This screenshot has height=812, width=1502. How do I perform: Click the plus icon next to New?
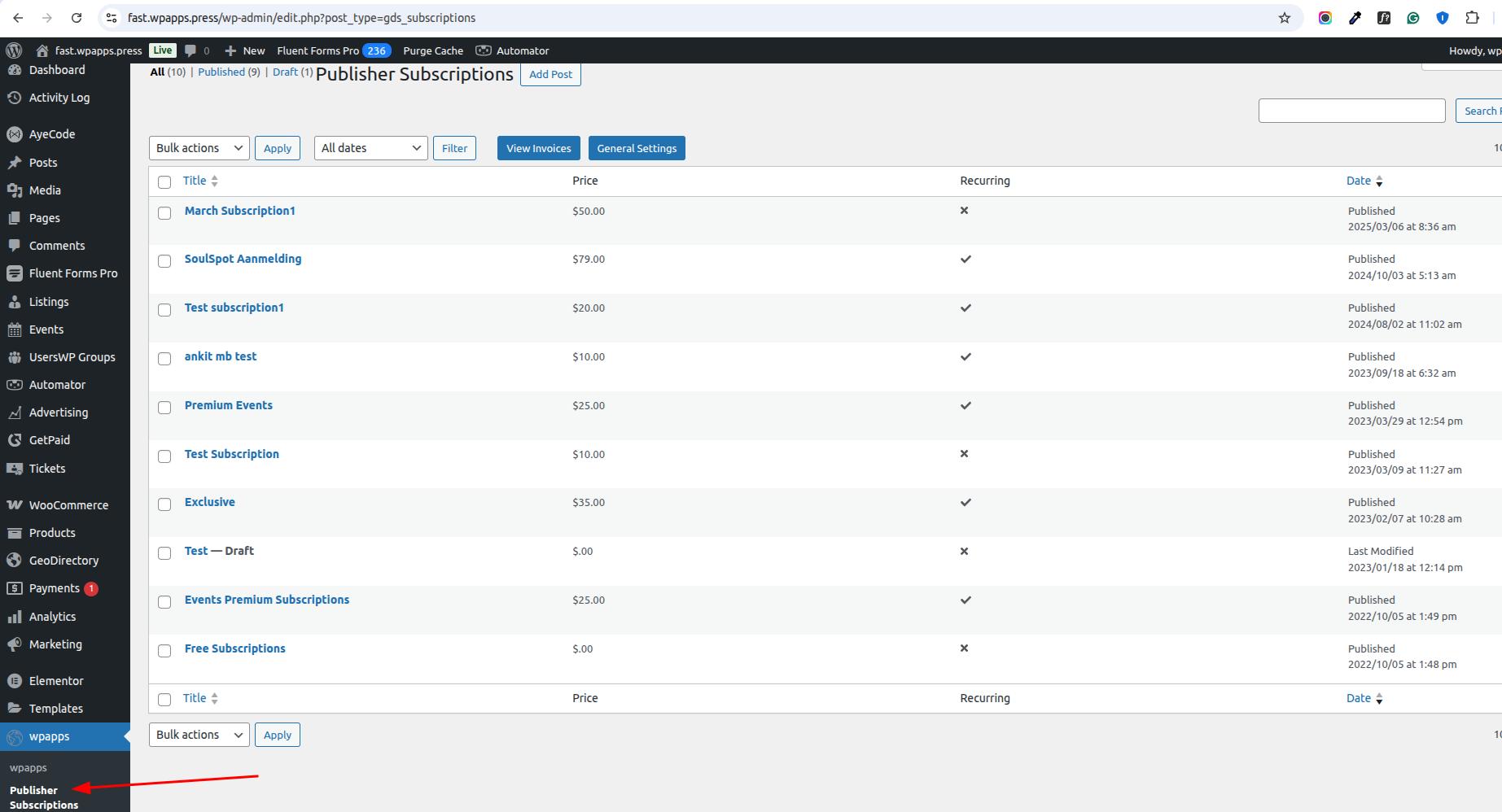click(231, 50)
